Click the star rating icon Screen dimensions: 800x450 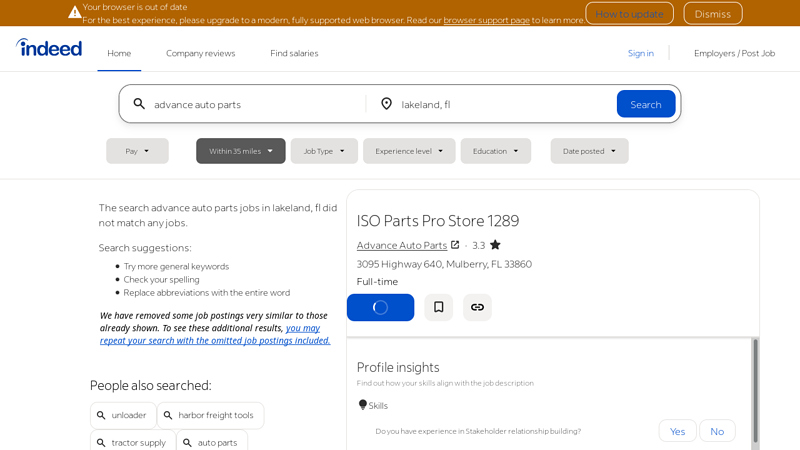pos(495,245)
